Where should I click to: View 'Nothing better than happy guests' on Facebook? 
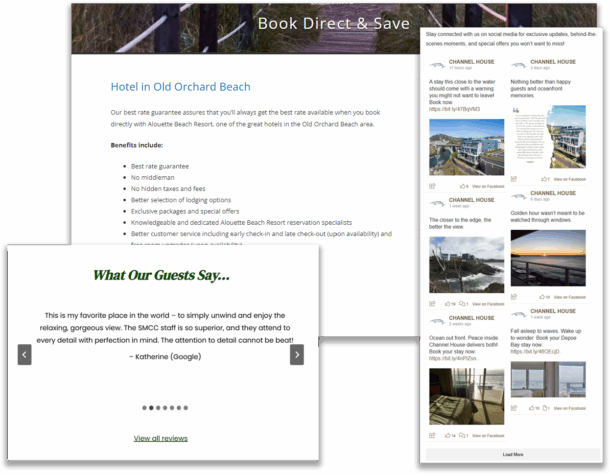pos(570,179)
